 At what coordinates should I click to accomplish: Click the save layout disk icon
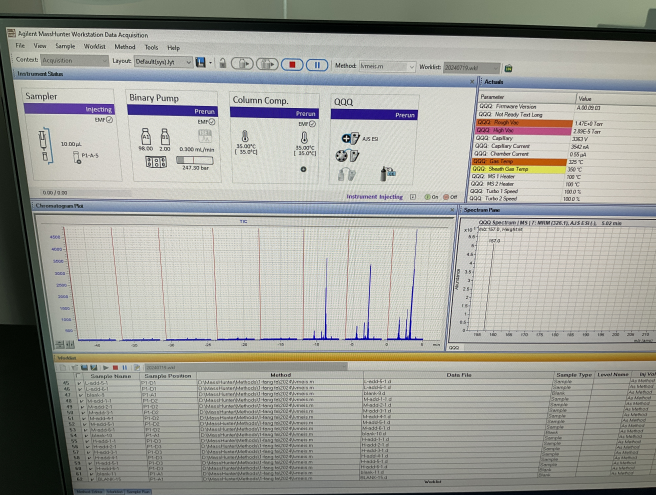[x=200, y=63]
